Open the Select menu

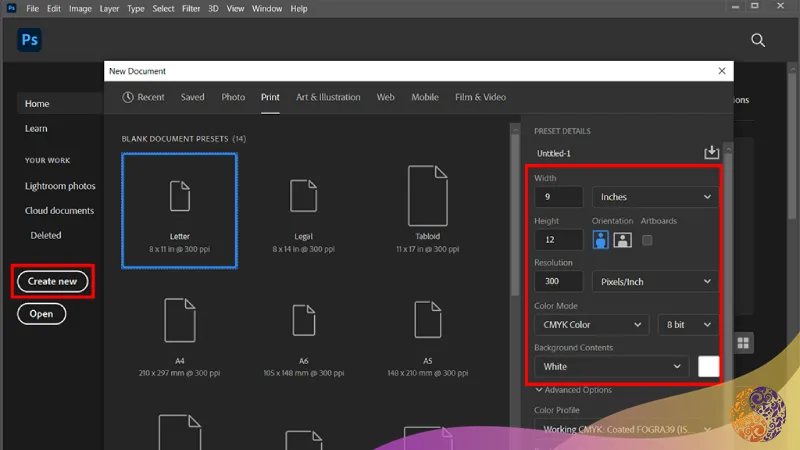[x=163, y=9]
